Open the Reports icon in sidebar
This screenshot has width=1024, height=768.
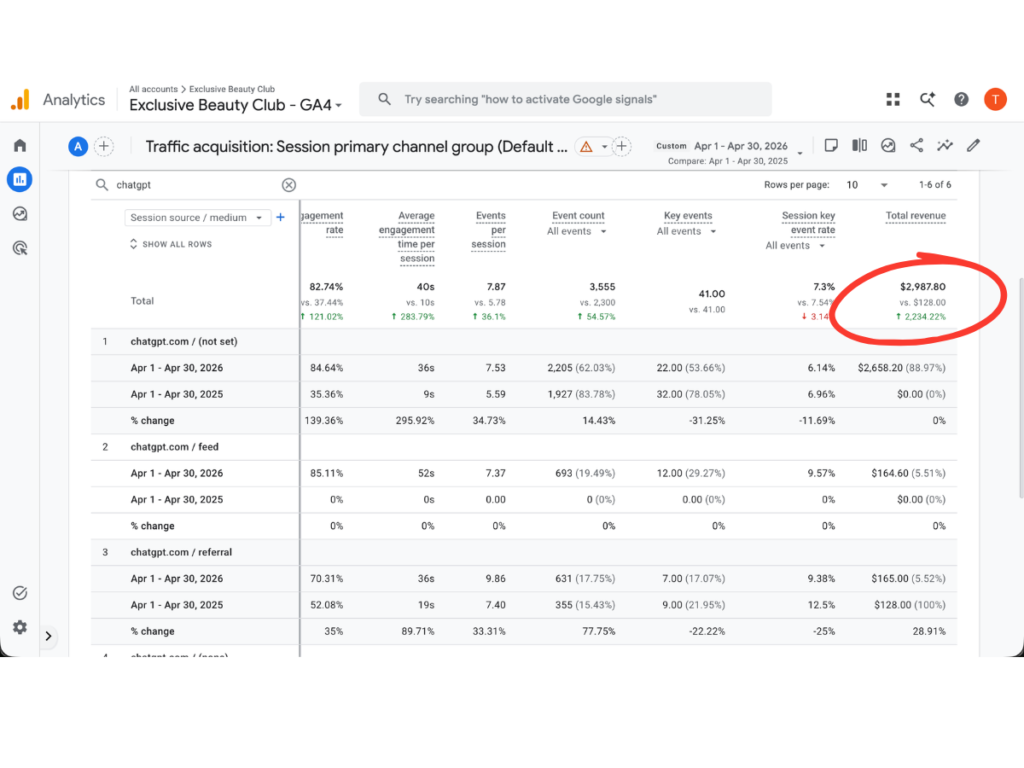20,179
